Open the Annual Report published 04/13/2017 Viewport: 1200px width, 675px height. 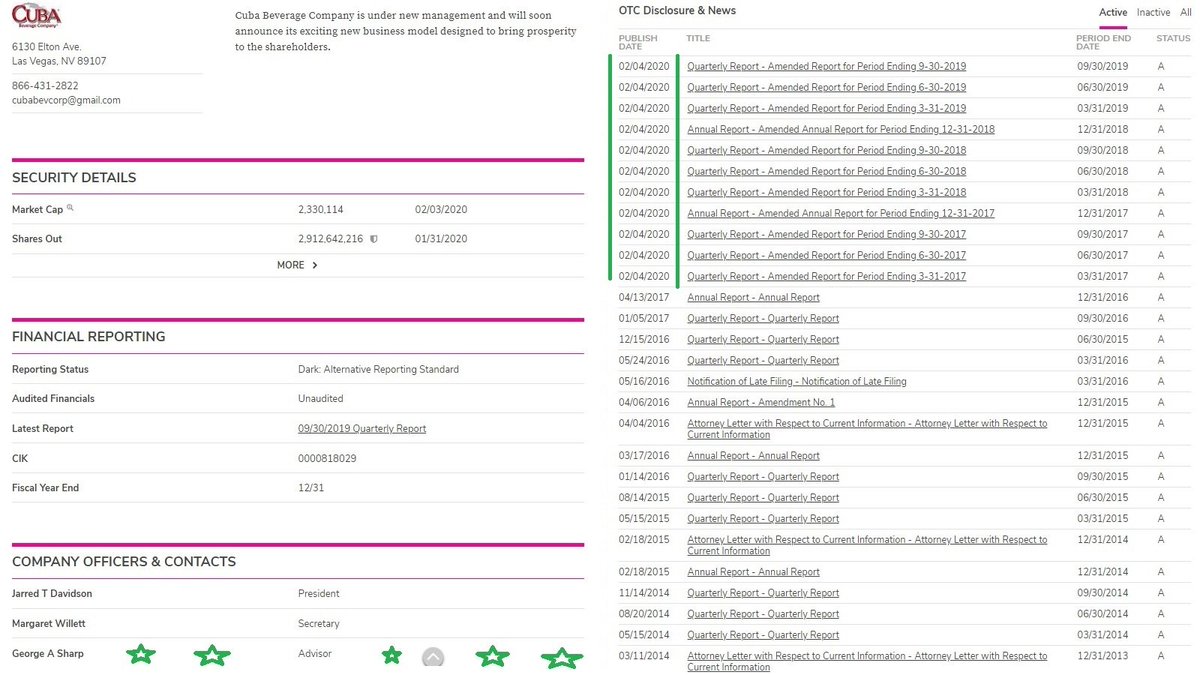coord(753,297)
